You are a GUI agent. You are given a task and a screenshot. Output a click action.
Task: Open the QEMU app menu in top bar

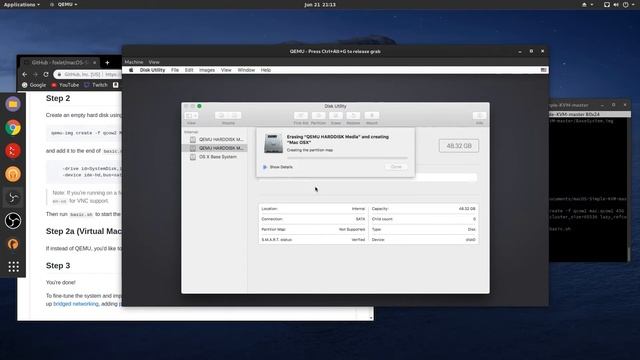[x=64, y=4]
